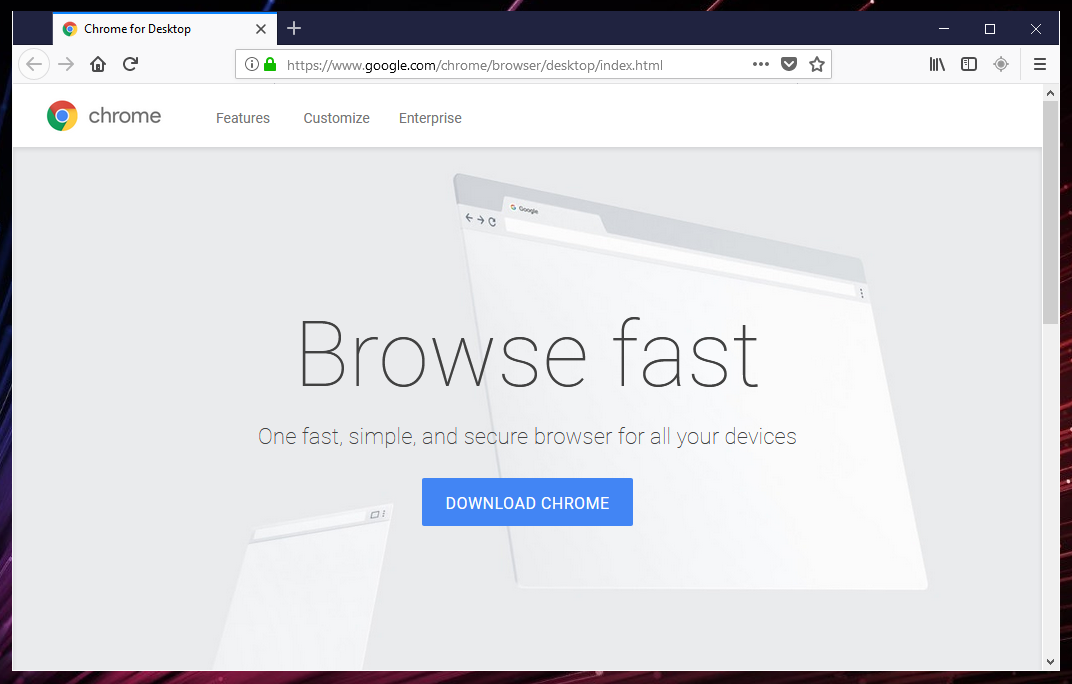The width and height of the screenshot is (1072, 684).
Task: Open the Library bookmarks and history icon
Action: (937, 64)
